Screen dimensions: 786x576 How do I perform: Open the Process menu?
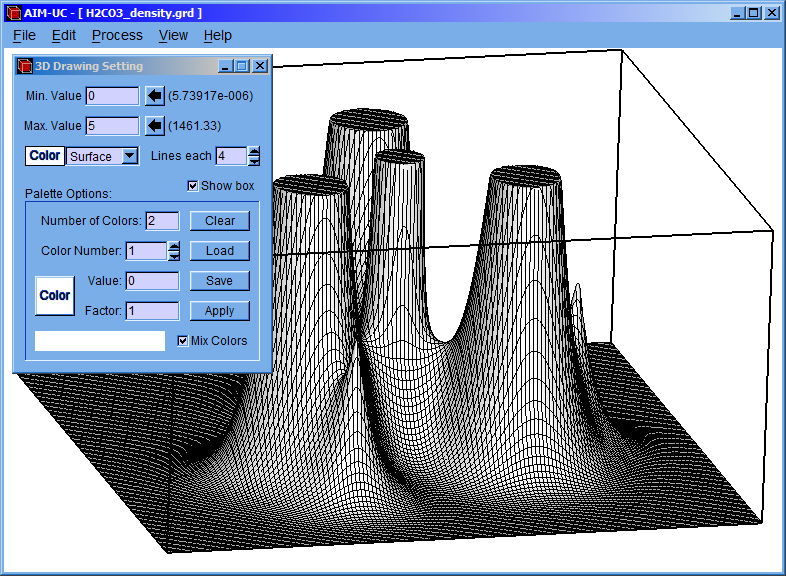tap(117, 35)
